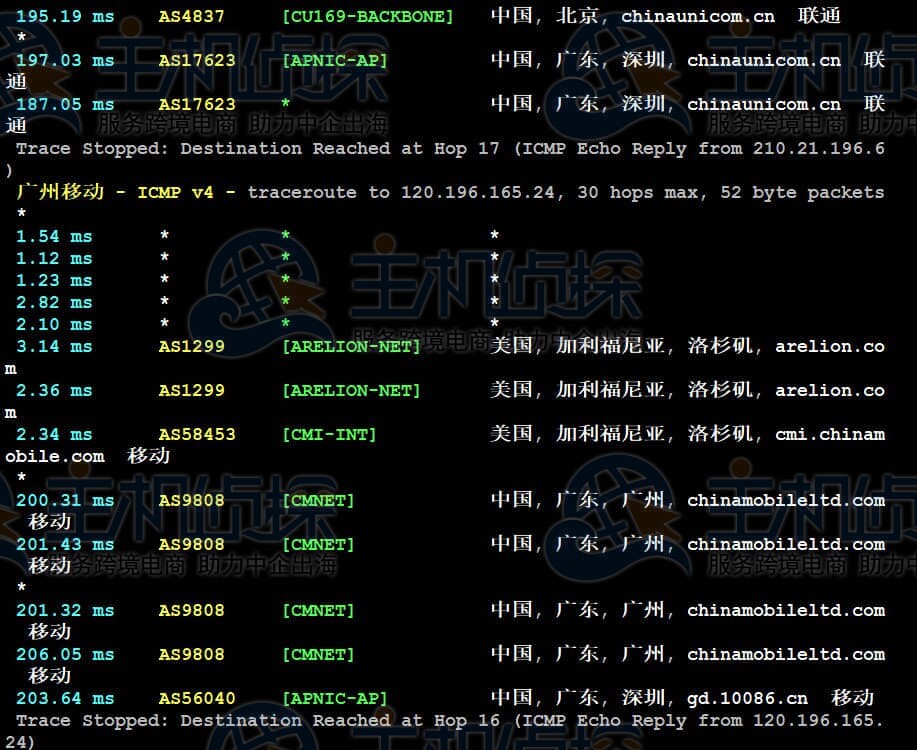Select the latency value "2.34 ms"
The image size is (917, 750).
pos(54,434)
